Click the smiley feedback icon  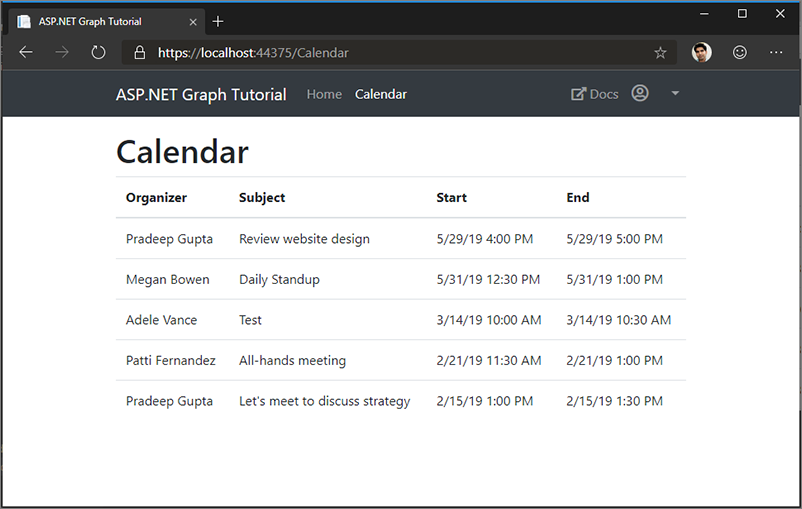point(740,52)
